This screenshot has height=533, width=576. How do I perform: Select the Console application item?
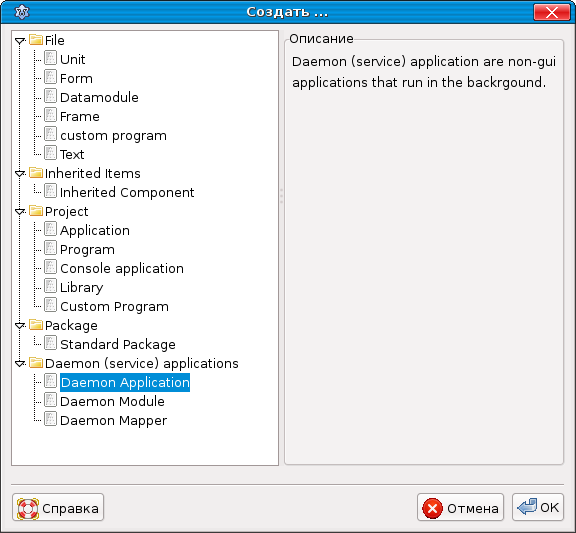point(122,269)
